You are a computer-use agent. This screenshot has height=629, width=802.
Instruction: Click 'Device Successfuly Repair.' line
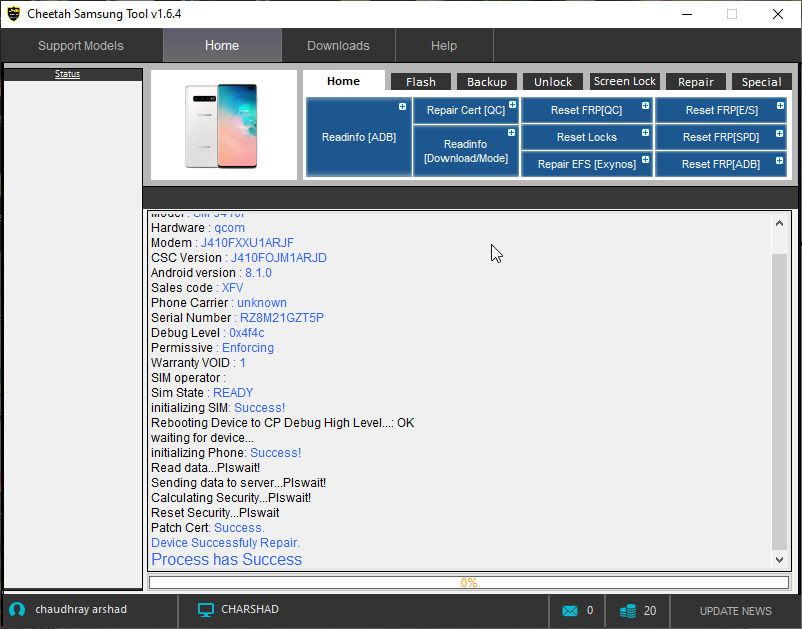(226, 543)
